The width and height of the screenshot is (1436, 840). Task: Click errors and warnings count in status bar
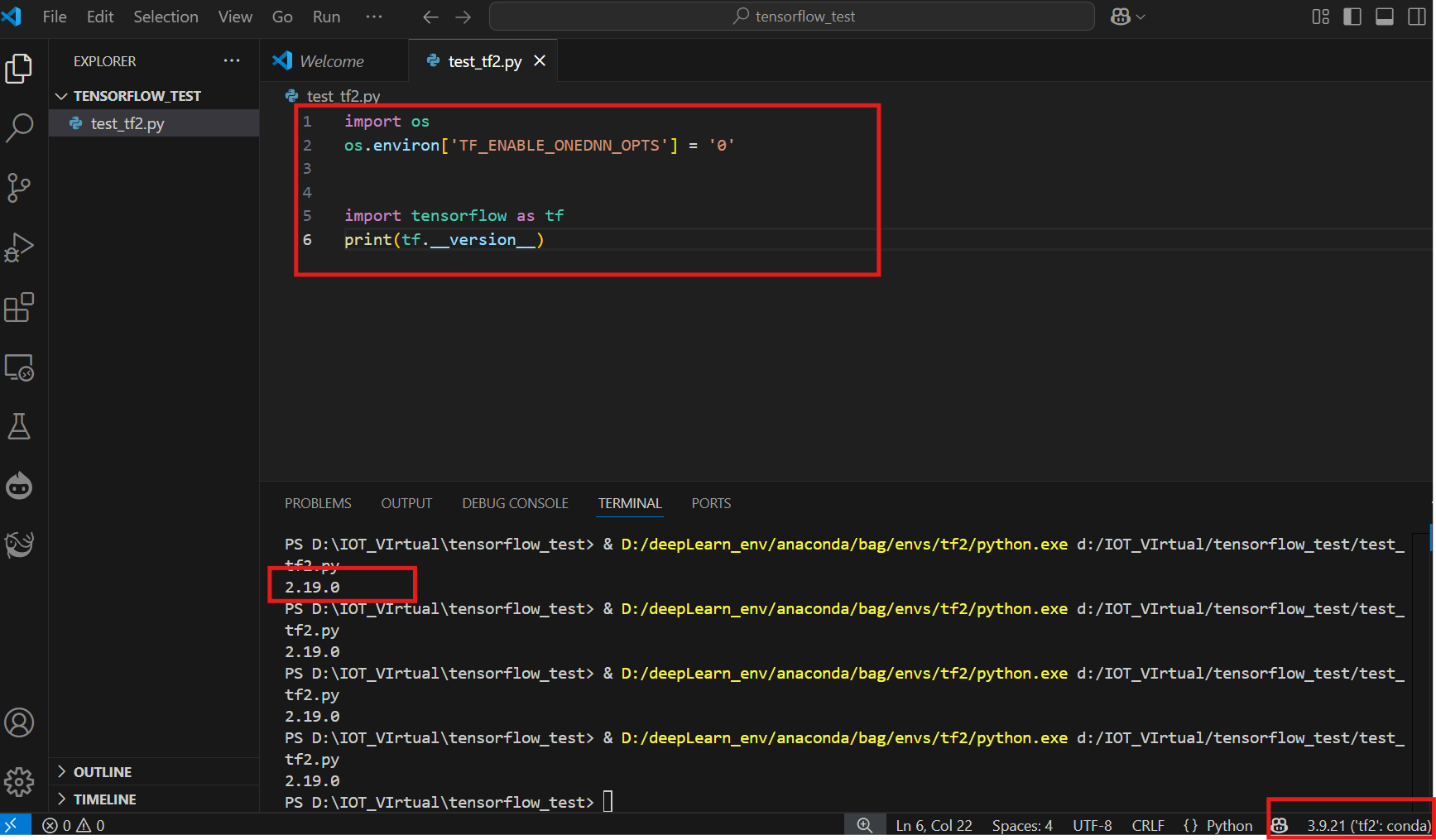[74, 825]
